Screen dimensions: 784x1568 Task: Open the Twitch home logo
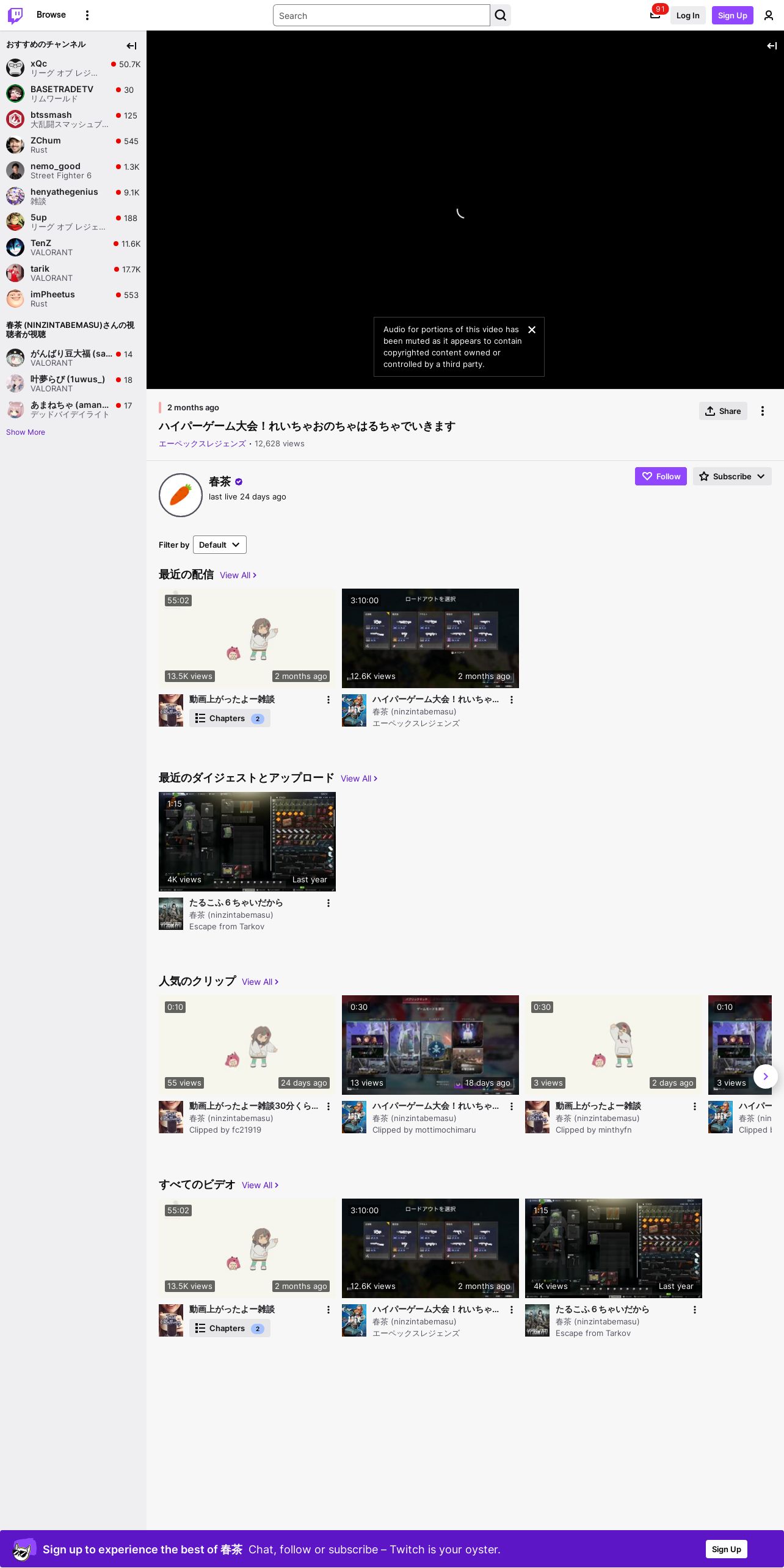point(15,15)
